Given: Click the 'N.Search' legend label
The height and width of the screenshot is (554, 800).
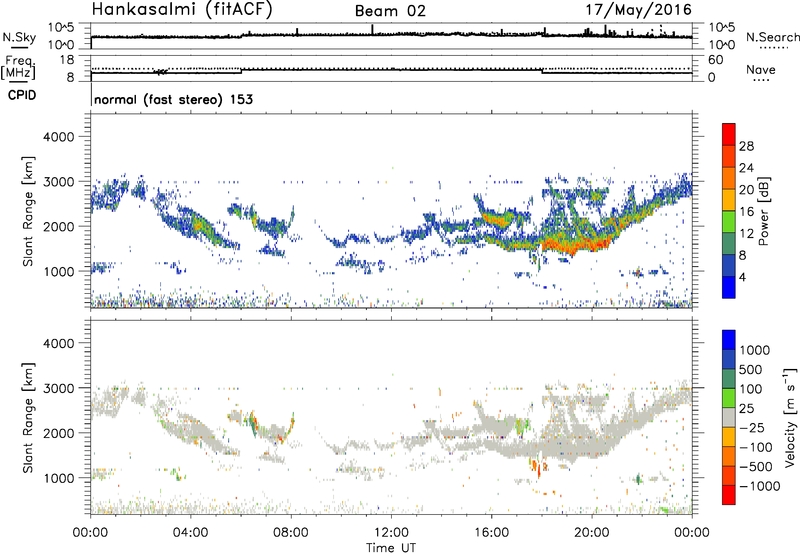Looking at the screenshot, I should (772, 37).
